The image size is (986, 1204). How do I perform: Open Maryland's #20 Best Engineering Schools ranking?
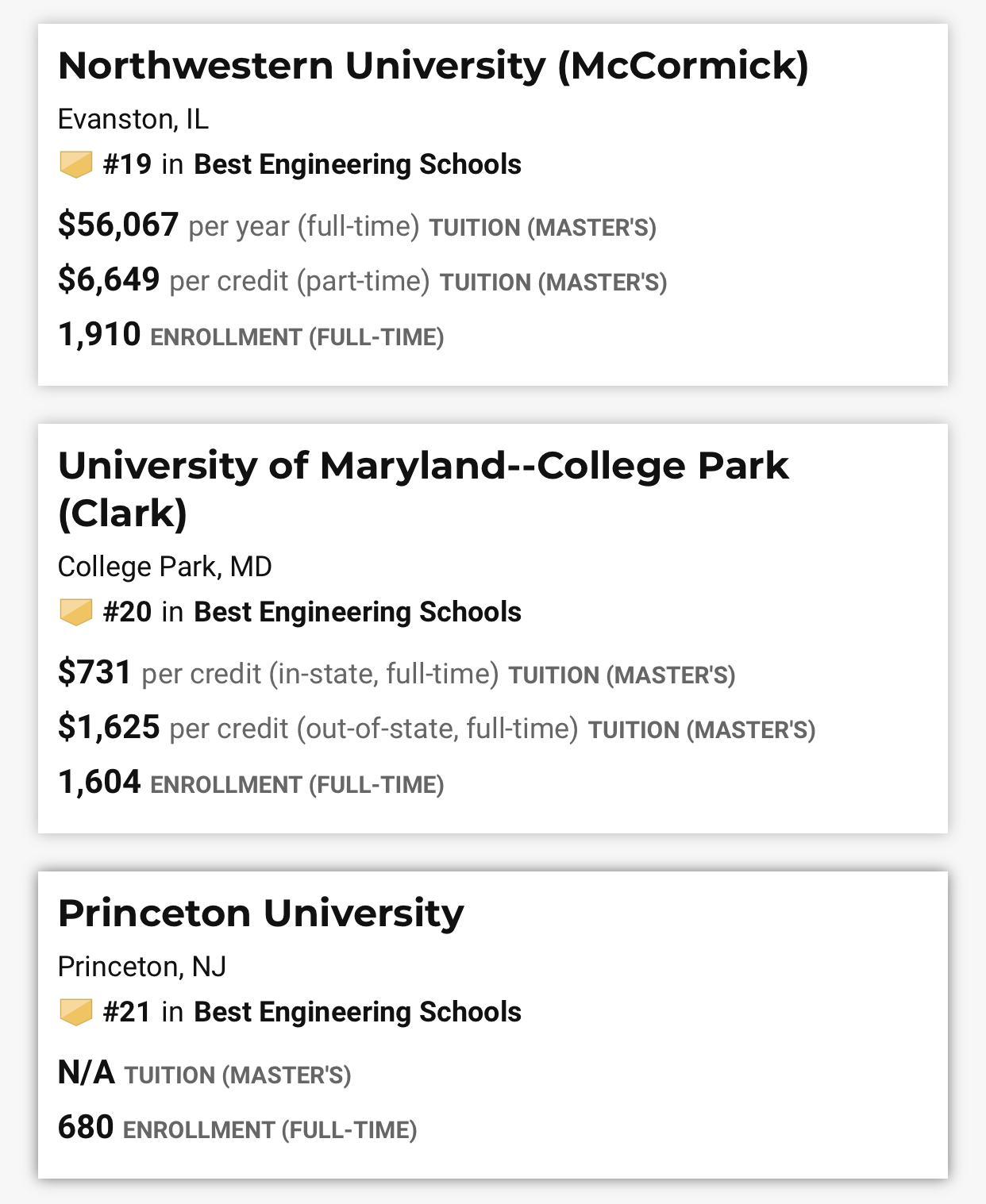coord(312,612)
